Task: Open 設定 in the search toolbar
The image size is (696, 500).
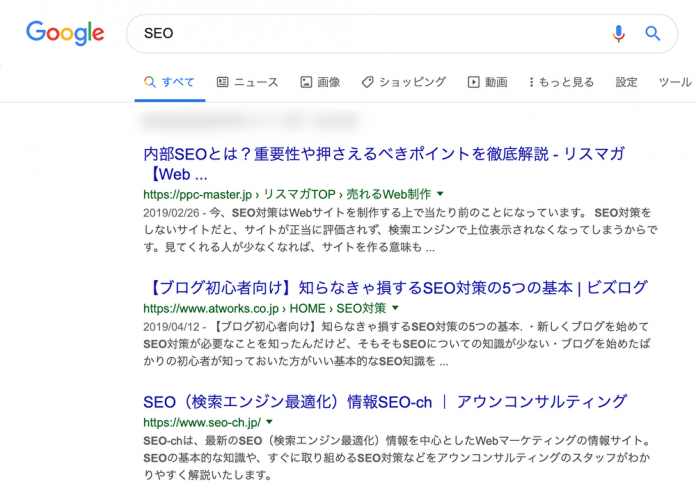Action: point(626,82)
